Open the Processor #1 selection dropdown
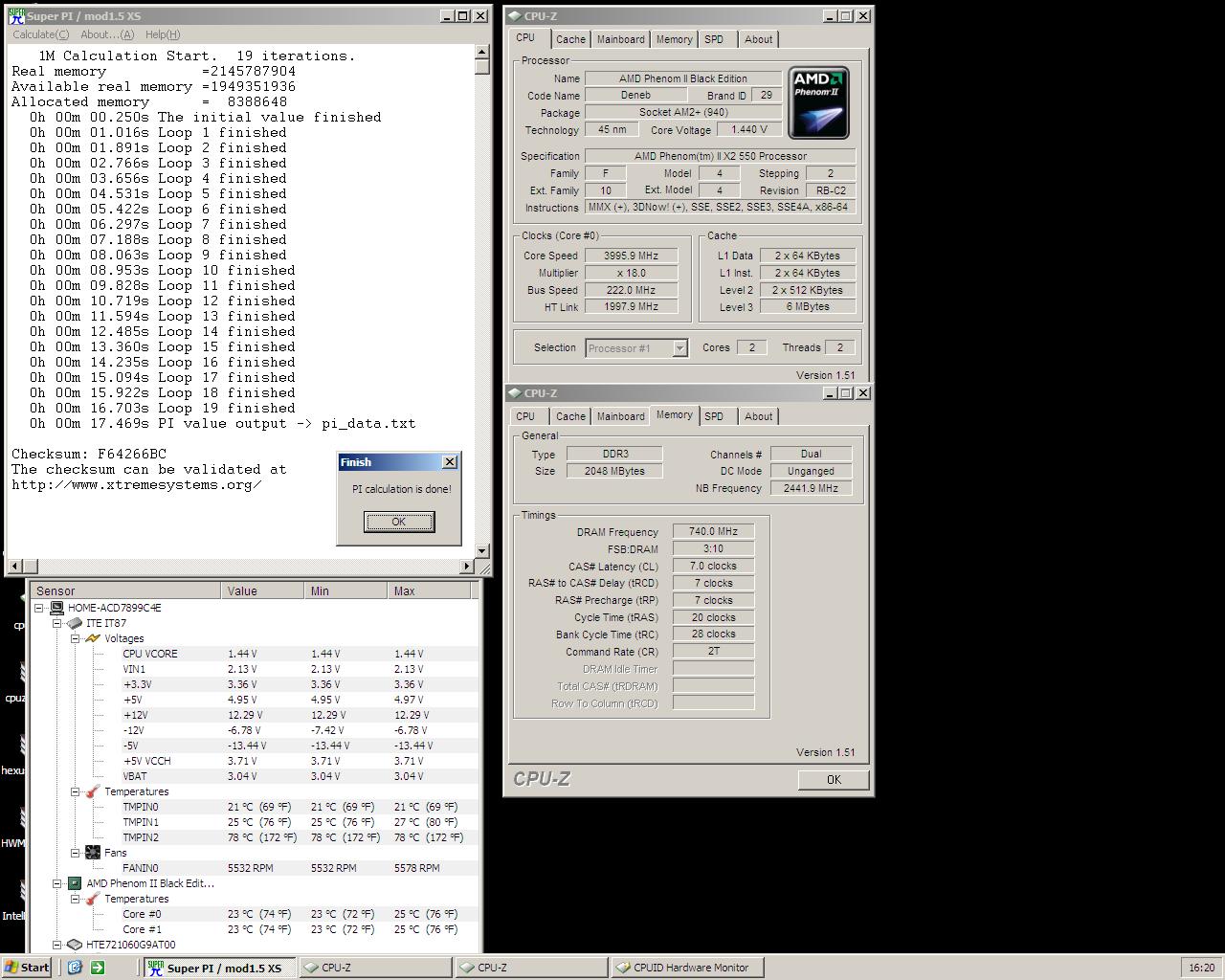This screenshot has width=1225, height=980. pyautogui.click(x=679, y=348)
